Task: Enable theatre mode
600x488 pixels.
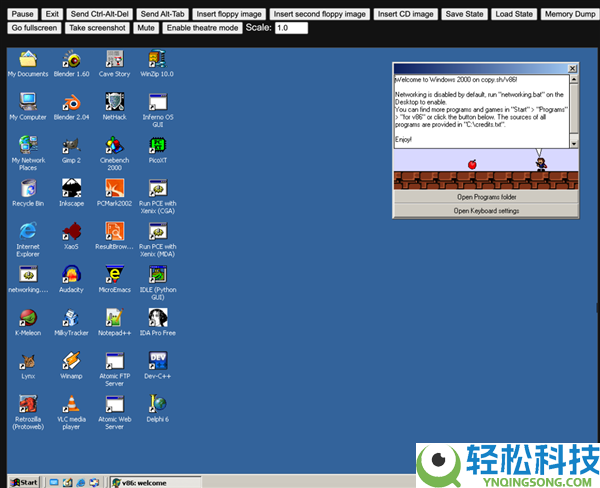Action: click(203, 28)
